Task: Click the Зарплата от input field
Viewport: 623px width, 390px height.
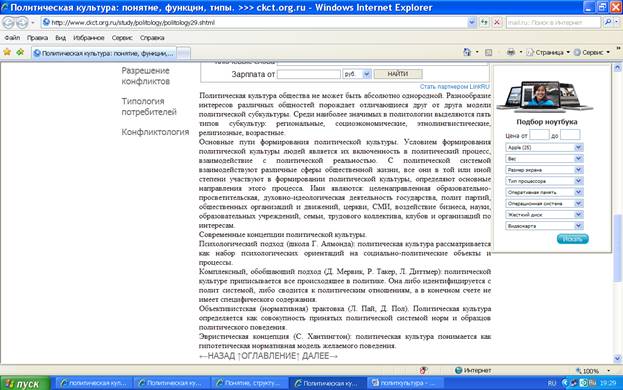Action: pos(309,74)
